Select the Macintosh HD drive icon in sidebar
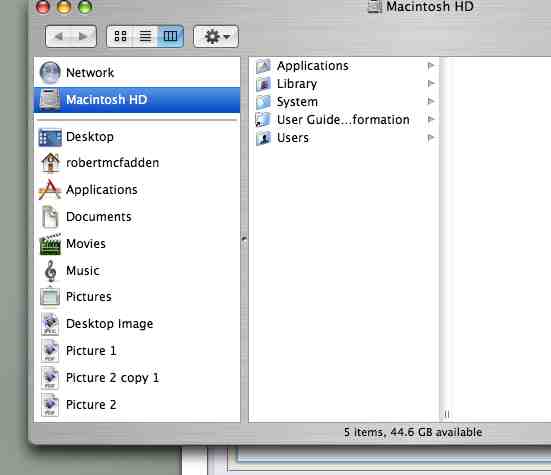The width and height of the screenshot is (551, 475). click(50, 99)
